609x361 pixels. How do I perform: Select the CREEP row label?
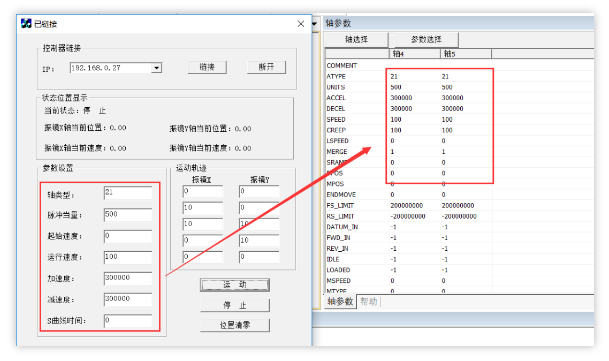coord(336,130)
